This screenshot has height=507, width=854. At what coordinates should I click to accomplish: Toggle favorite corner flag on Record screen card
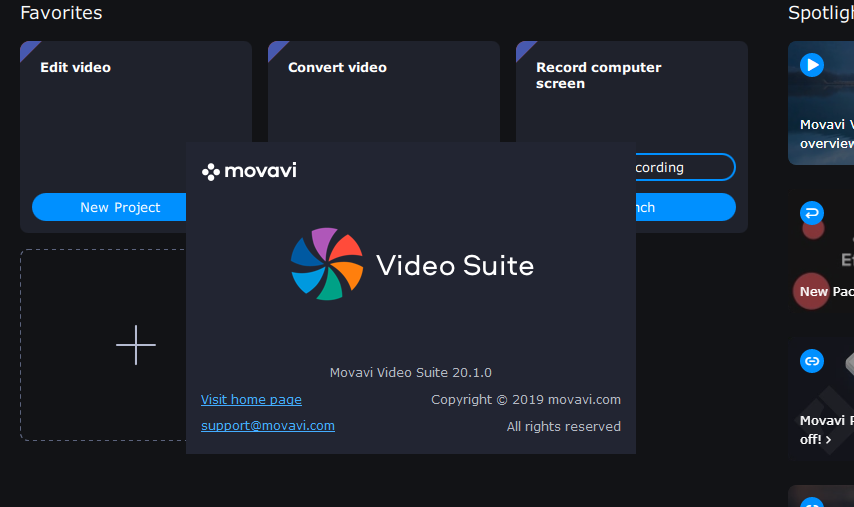tap(524, 50)
